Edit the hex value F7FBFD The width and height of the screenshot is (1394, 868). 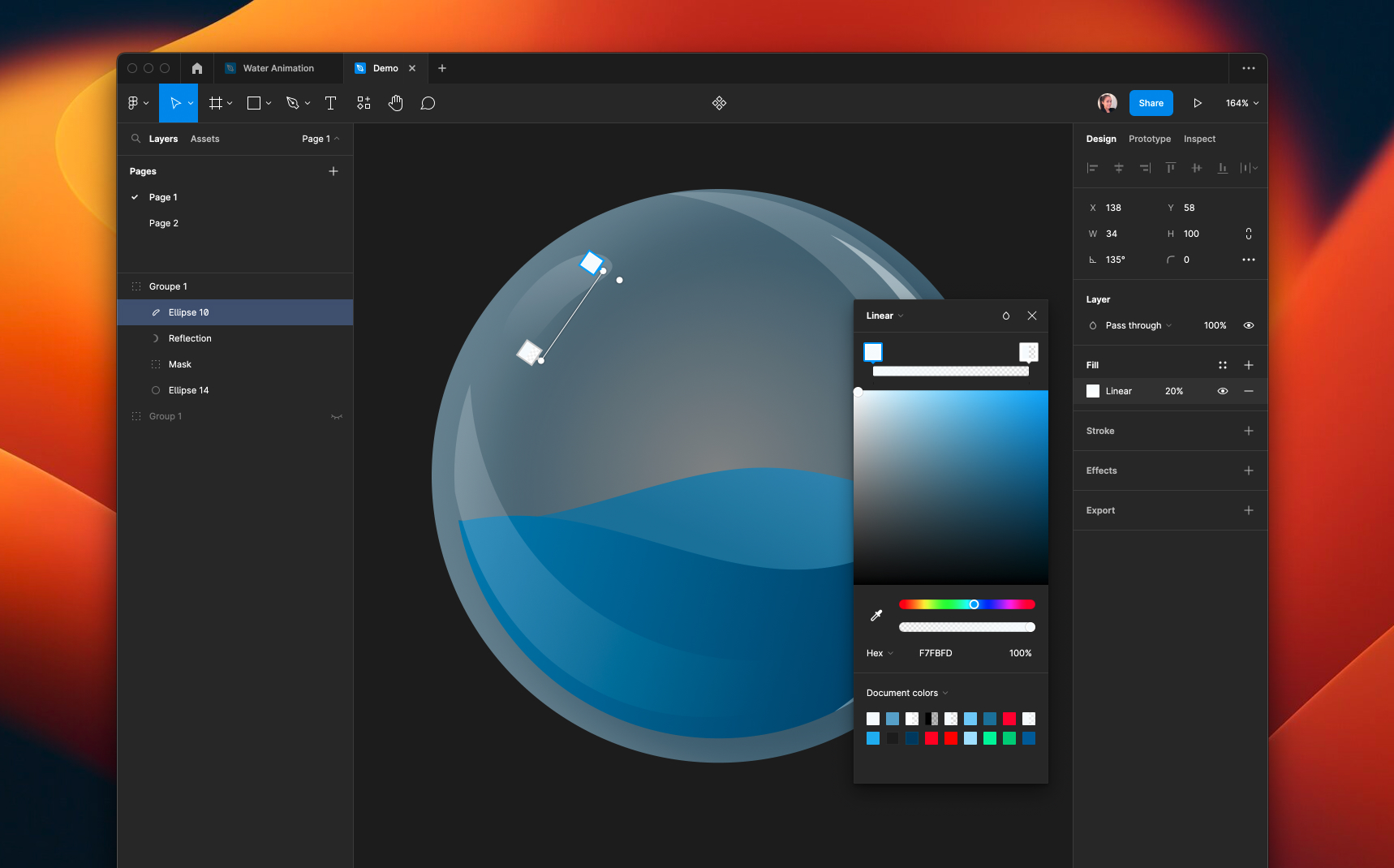click(x=936, y=653)
